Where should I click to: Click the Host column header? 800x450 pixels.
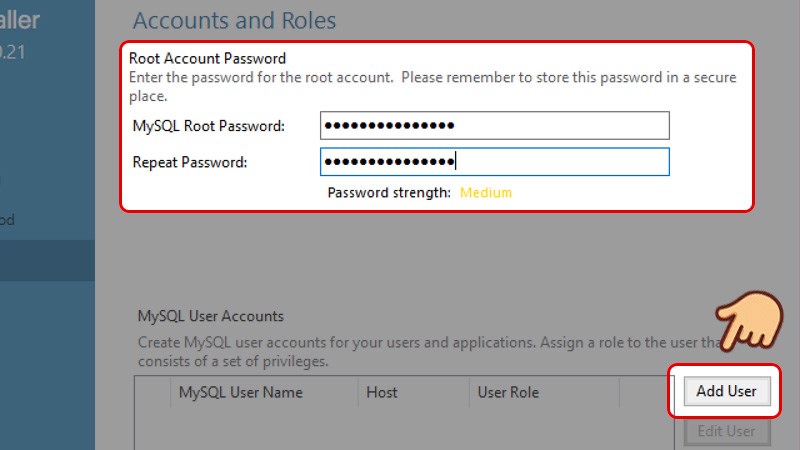(x=382, y=393)
